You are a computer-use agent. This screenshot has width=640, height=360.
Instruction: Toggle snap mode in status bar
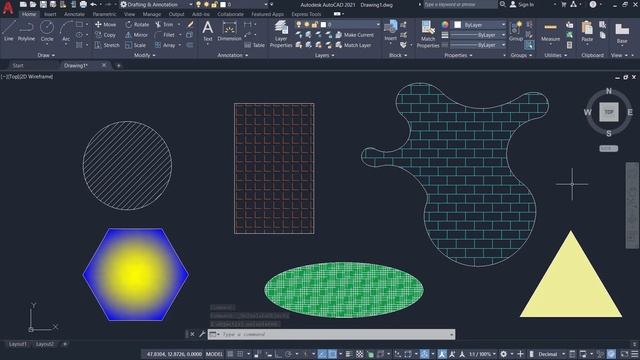click(x=240, y=354)
